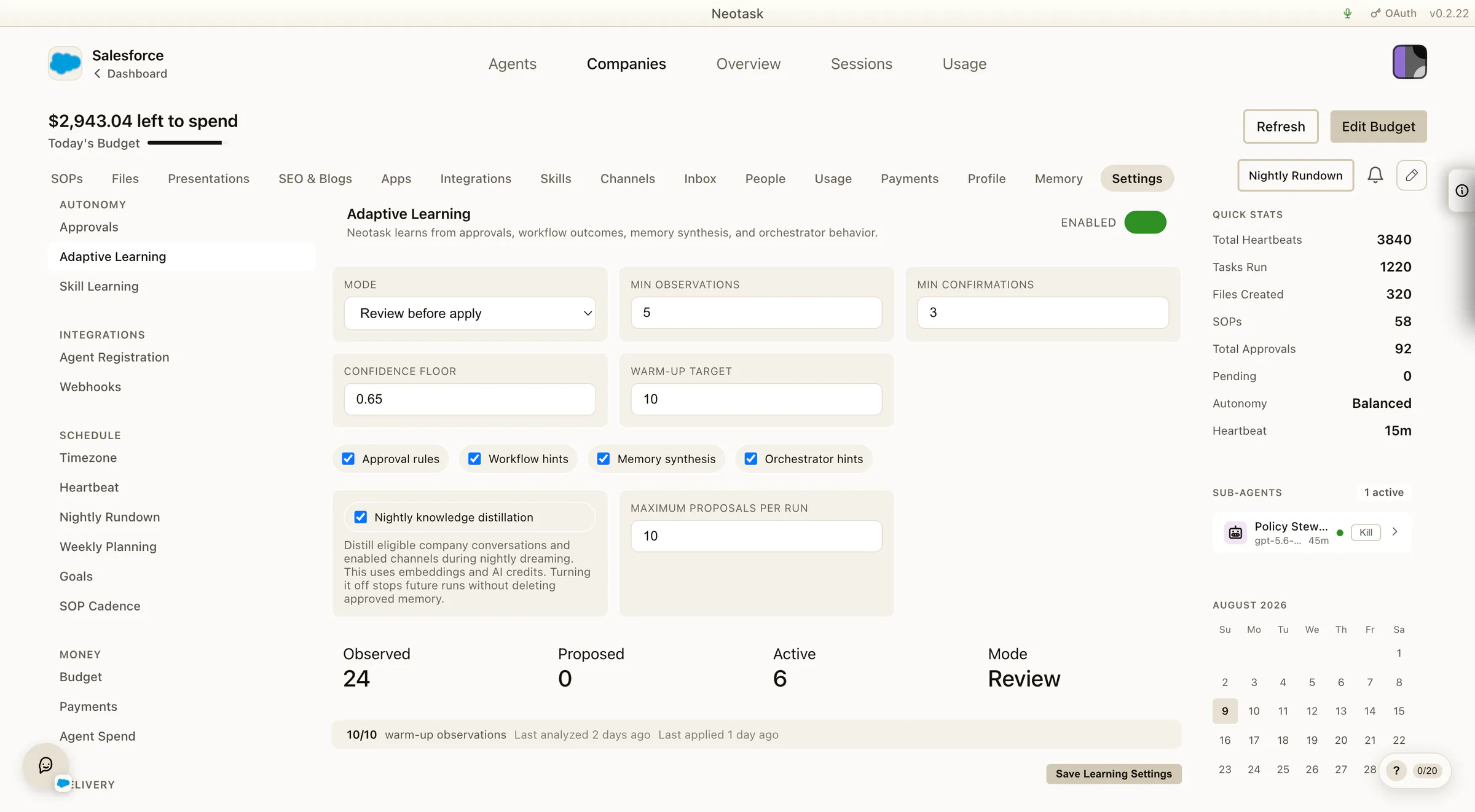Click the pencil edit icon
Viewport: 1475px width, 812px height.
click(1412, 176)
